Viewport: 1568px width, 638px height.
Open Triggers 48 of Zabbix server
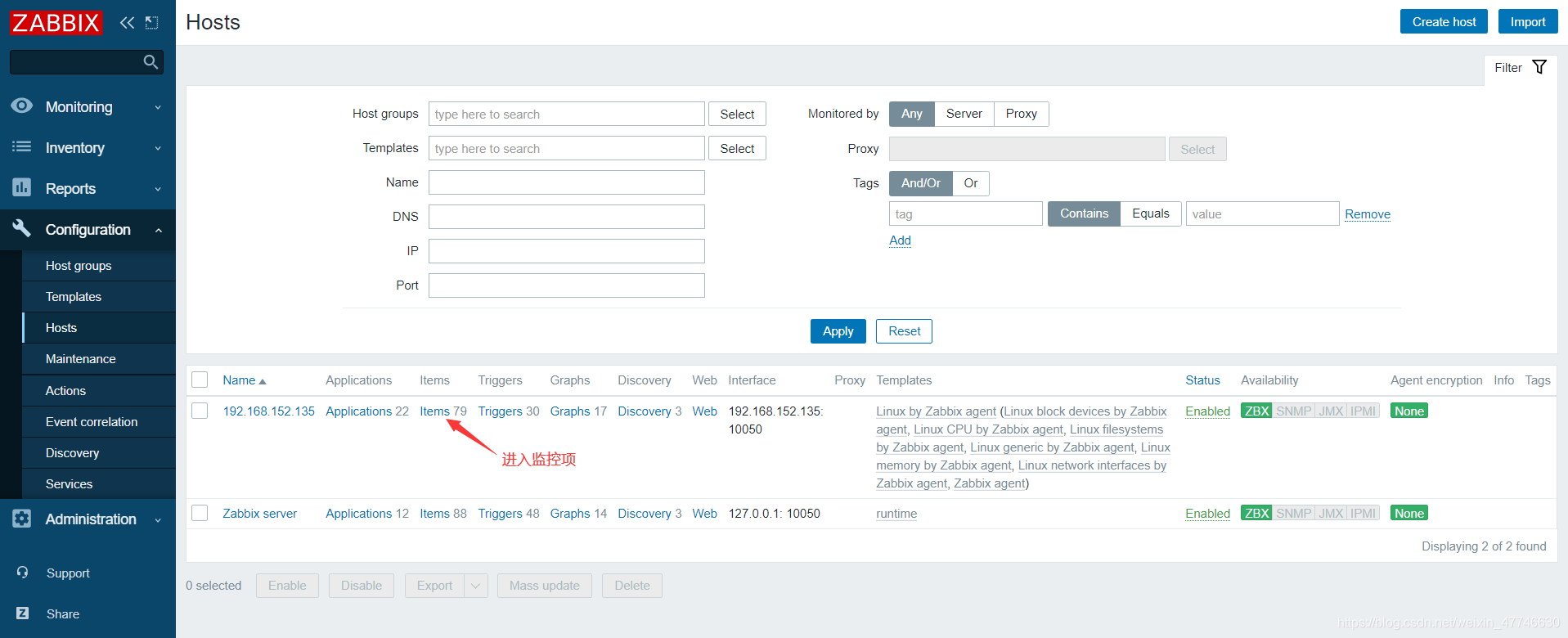point(501,514)
